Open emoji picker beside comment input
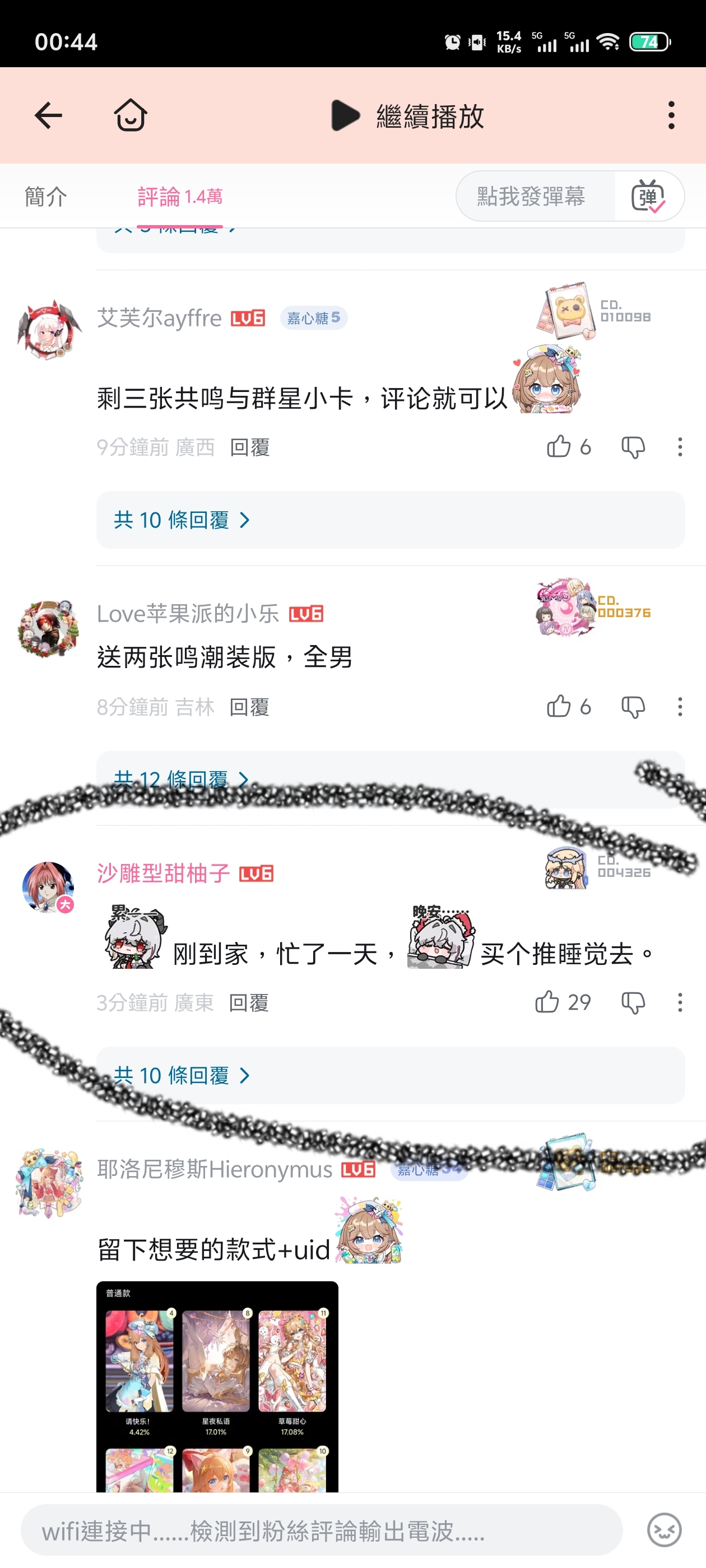Image resolution: width=706 pixels, height=1568 pixels. (664, 1530)
